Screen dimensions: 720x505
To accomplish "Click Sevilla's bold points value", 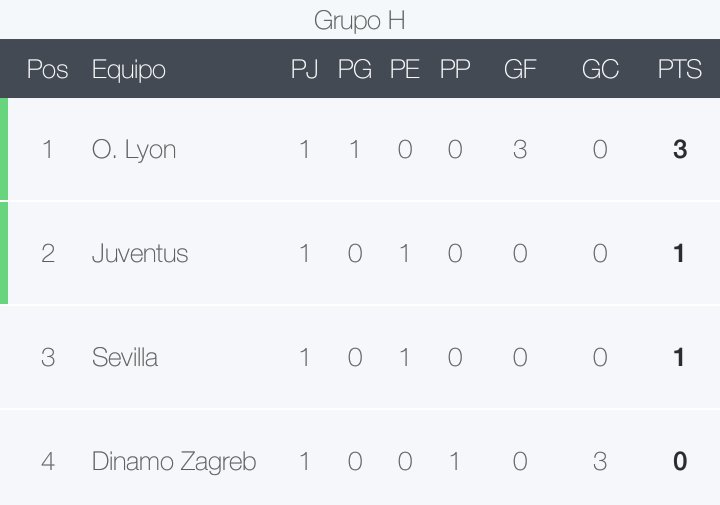I will point(680,357).
